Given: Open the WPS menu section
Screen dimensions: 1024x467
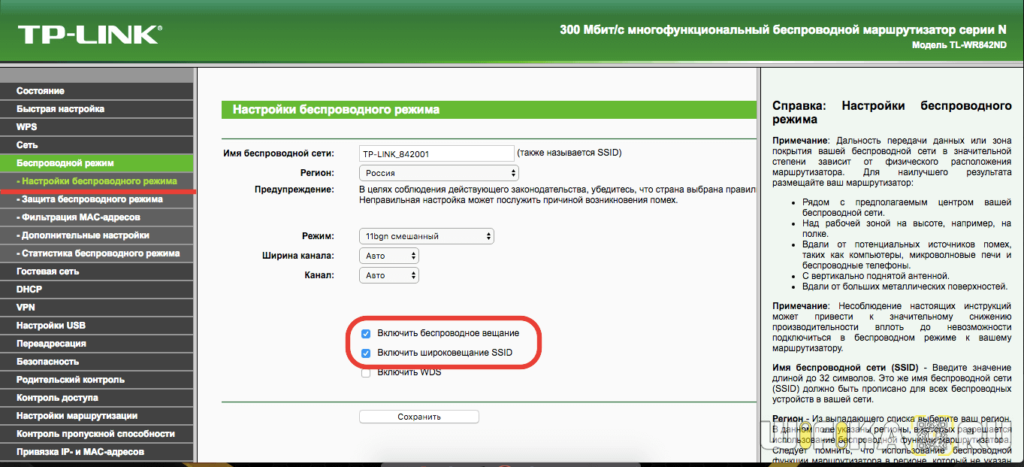Looking at the screenshot, I should (26, 127).
